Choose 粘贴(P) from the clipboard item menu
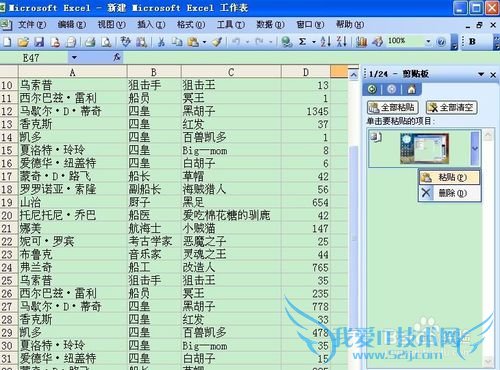The width and height of the screenshot is (500, 370). click(x=449, y=177)
